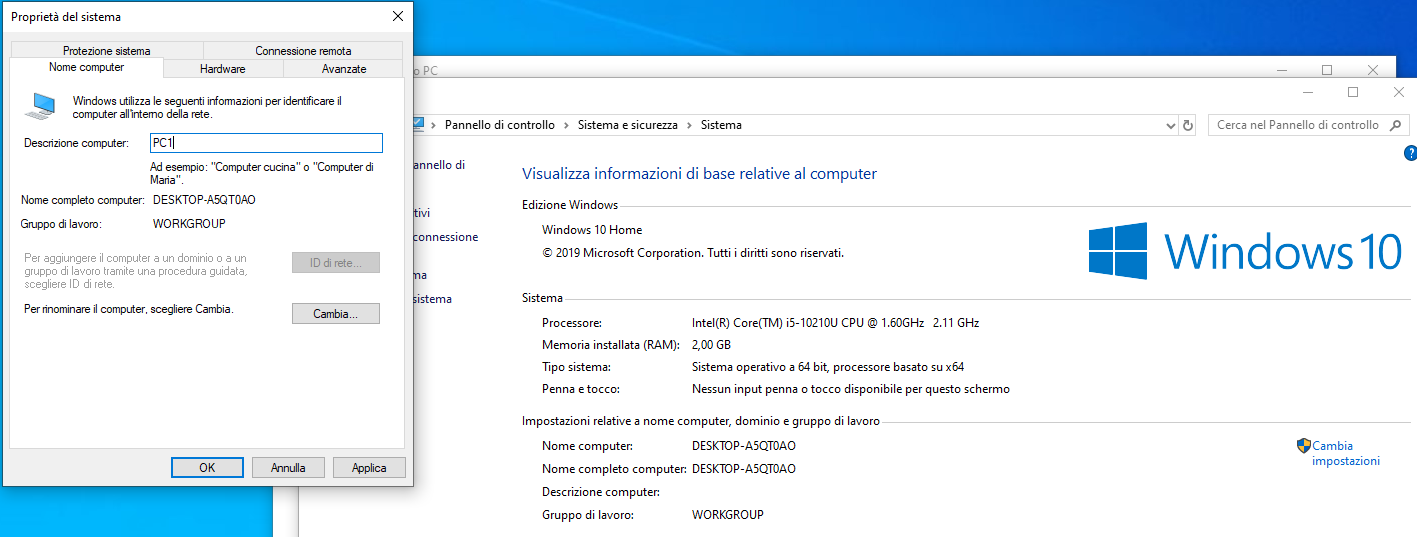Click the magnifier icon in the Pannello di controllo search box
This screenshot has height=537, width=1417.
1395,125
